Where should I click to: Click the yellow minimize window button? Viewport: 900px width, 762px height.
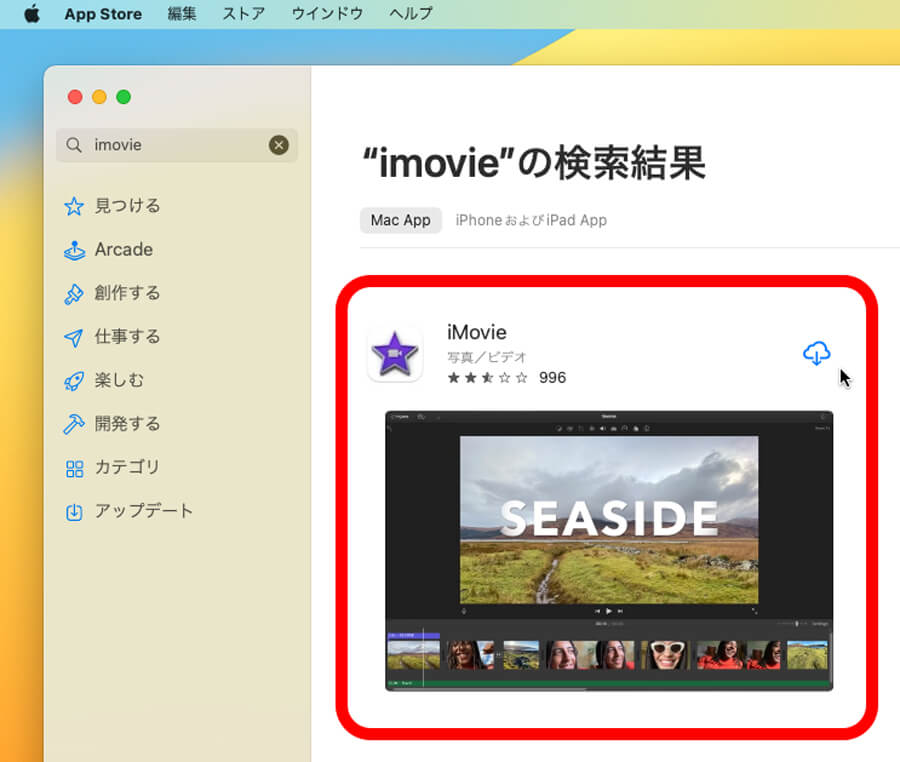99,97
